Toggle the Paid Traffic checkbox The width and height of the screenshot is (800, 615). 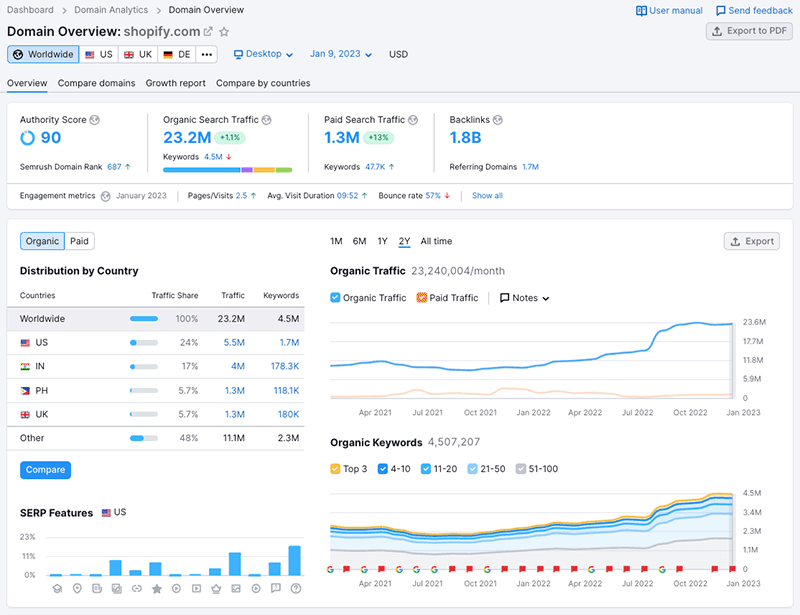421,298
